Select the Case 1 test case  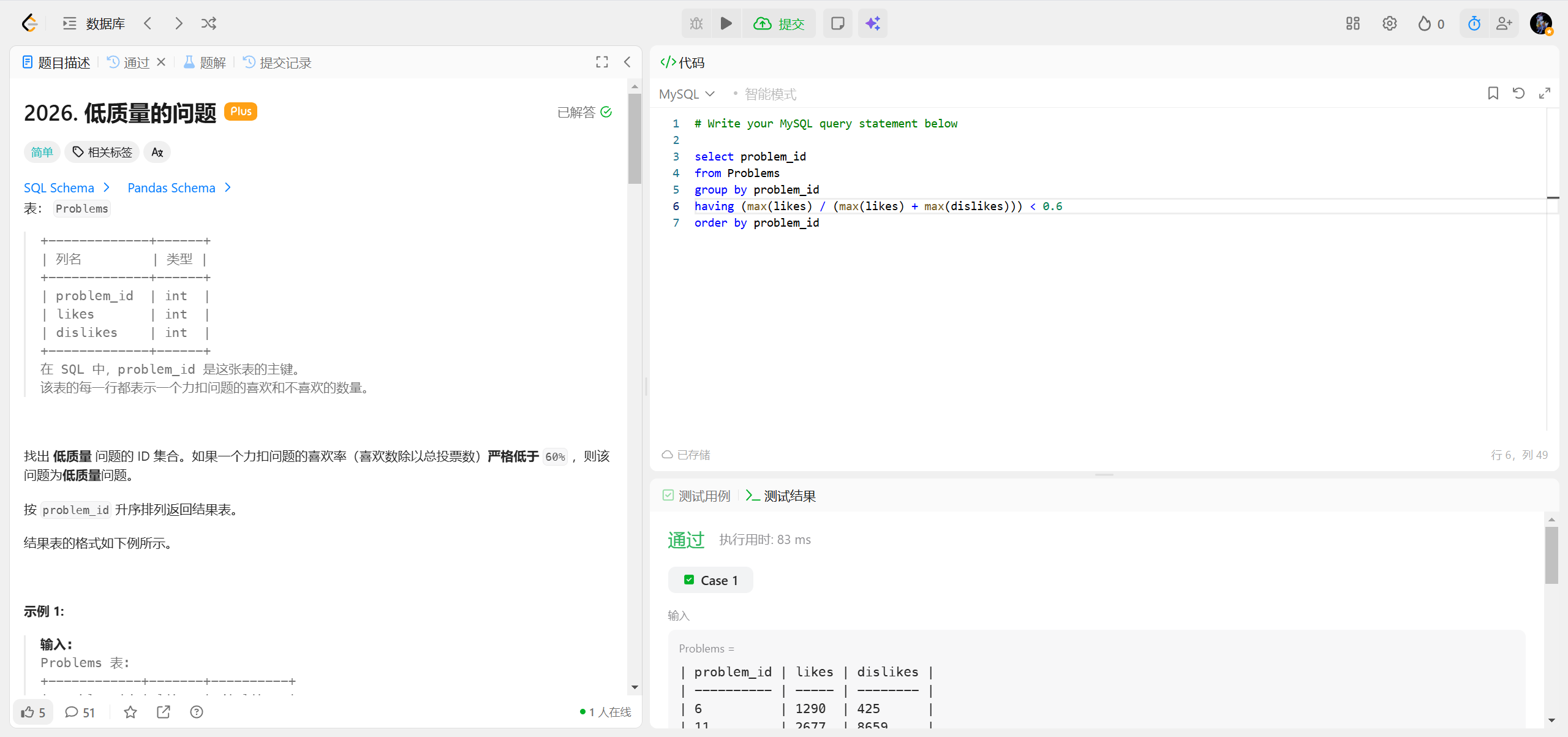coord(710,580)
